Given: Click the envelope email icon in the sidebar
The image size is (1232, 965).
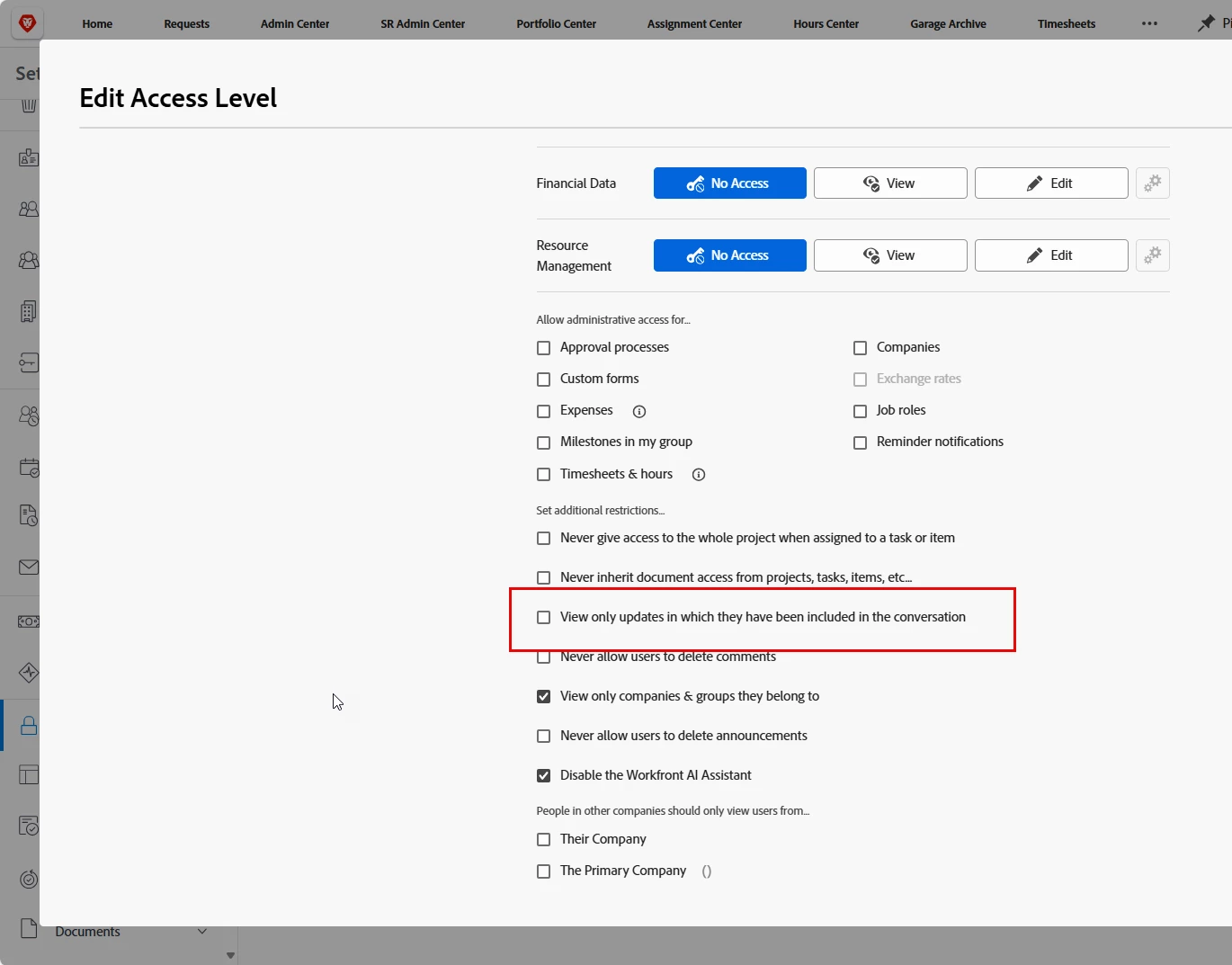Looking at the screenshot, I should point(29,567).
